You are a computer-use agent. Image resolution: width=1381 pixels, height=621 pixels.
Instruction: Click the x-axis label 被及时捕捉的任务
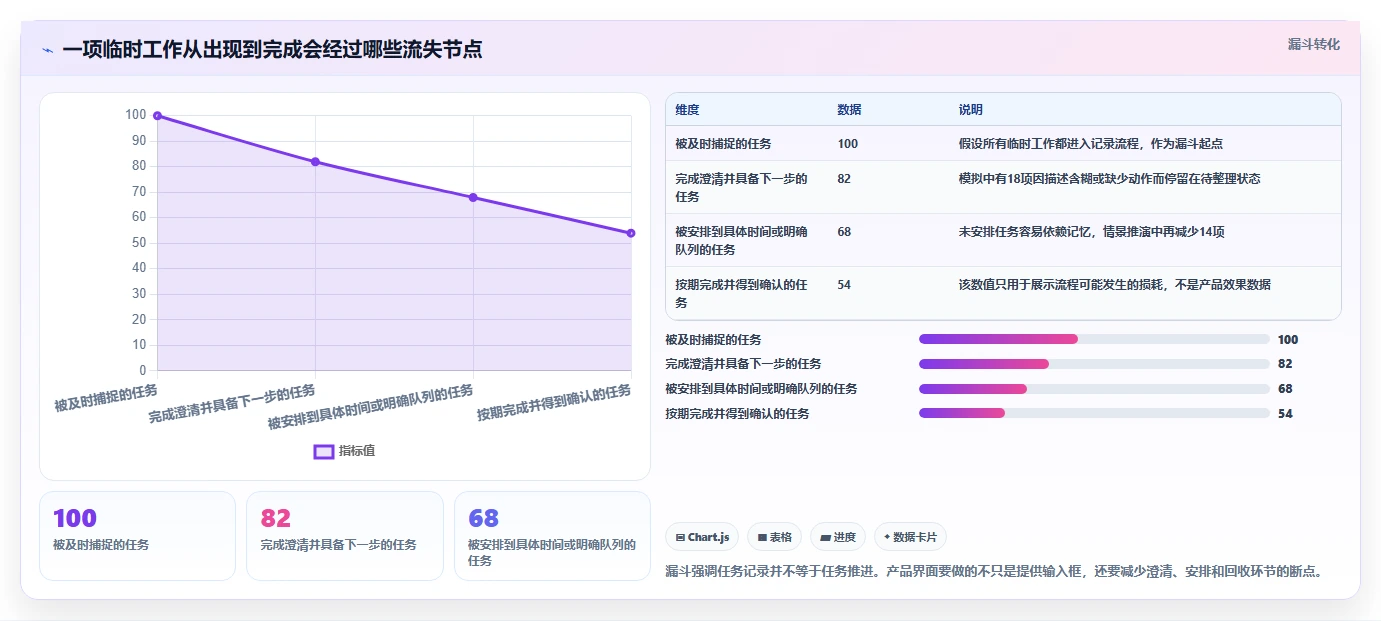[x=106, y=397]
